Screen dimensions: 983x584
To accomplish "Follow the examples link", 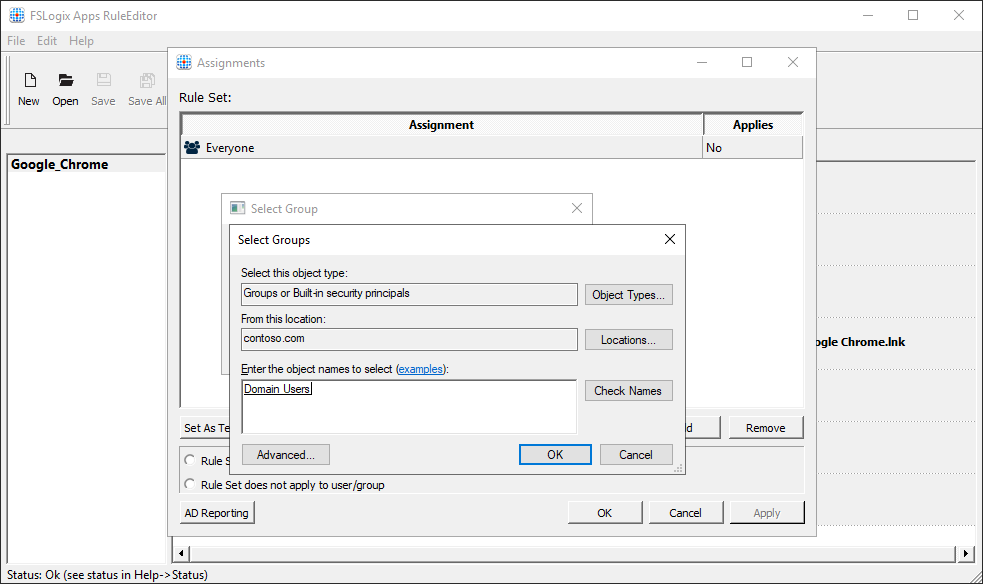I will 421,369.
